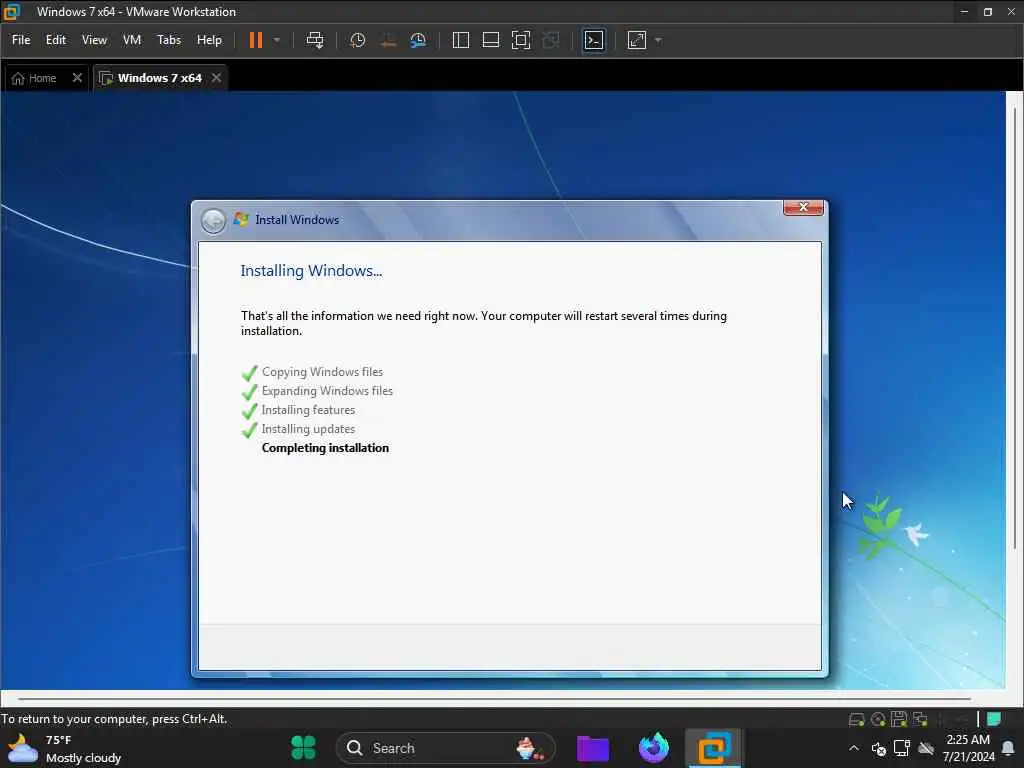
Task: Click the Copying Windows files step
Action: pos(322,372)
